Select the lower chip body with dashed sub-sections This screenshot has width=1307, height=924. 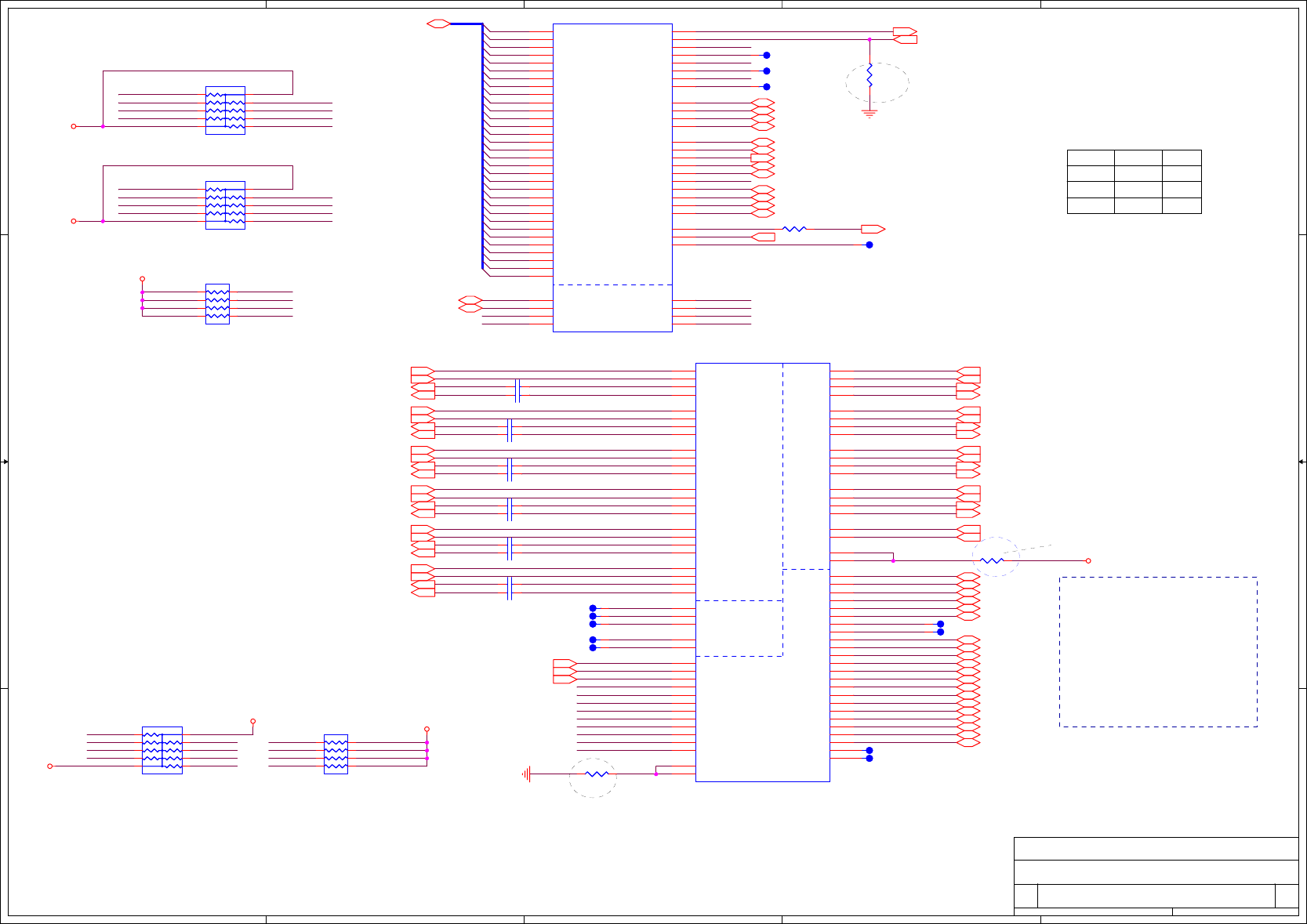pyautogui.click(x=762, y=572)
